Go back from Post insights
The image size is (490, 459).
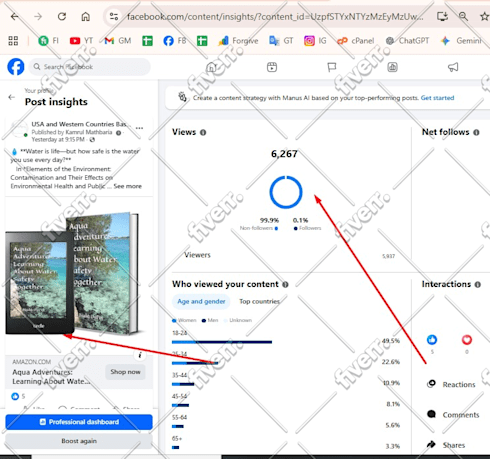(12, 97)
